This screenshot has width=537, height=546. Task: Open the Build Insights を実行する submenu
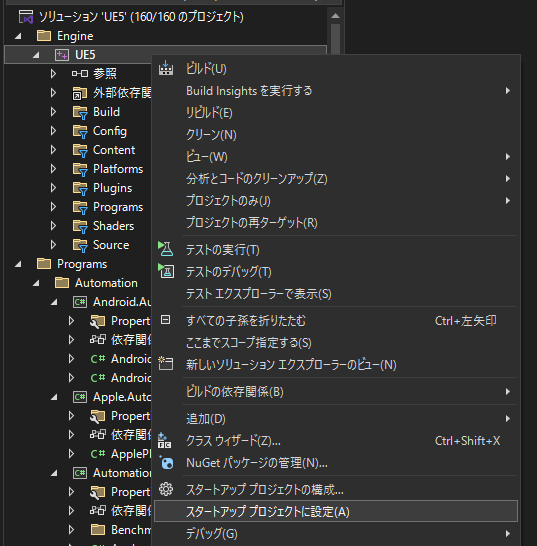[x=336, y=91]
